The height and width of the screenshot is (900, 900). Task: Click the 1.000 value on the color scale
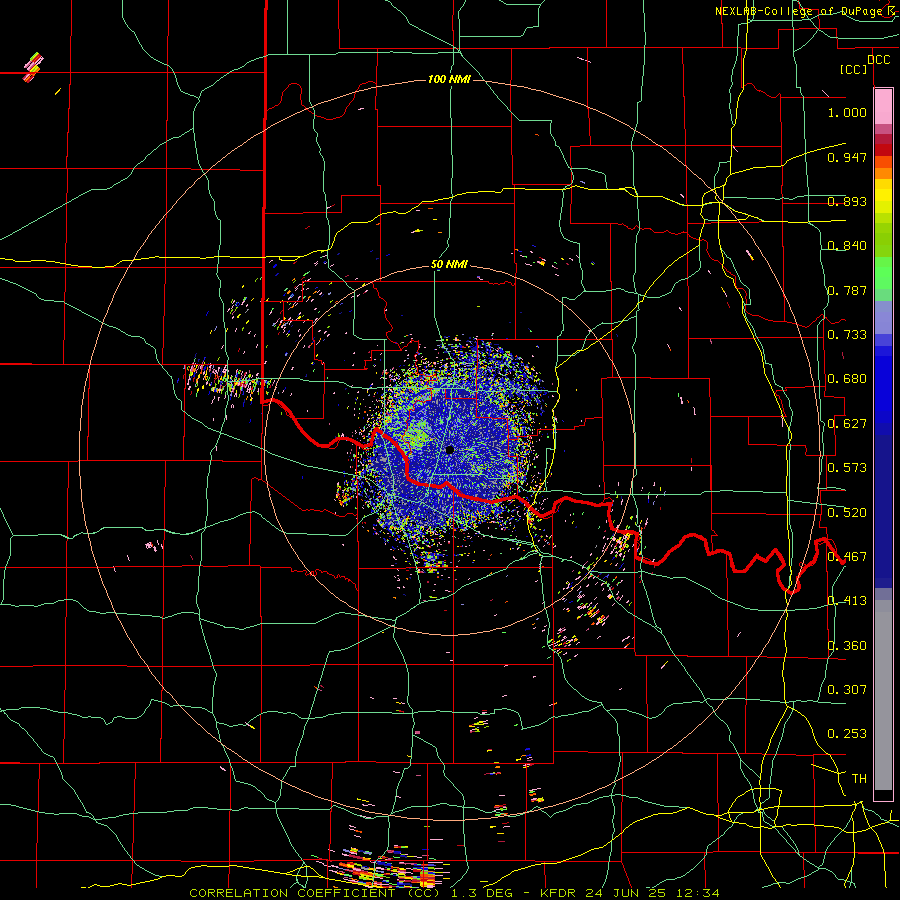pos(847,112)
